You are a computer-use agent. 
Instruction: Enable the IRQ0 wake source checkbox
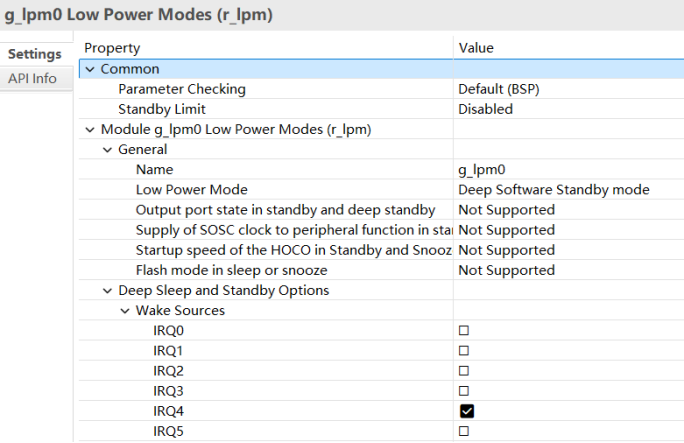pyautogui.click(x=464, y=331)
